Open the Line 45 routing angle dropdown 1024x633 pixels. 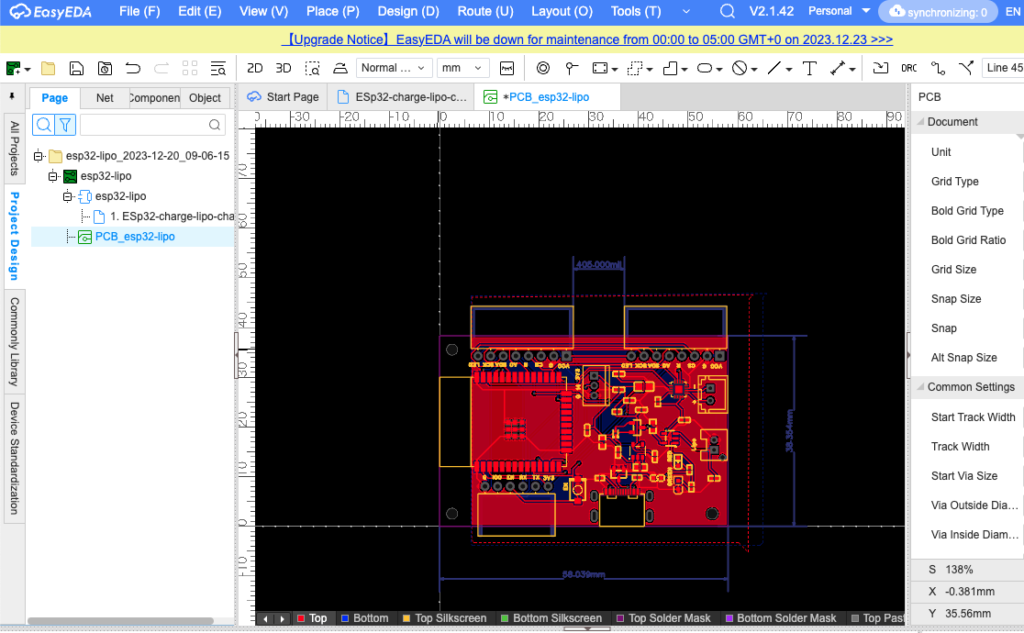click(x=1003, y=68)
